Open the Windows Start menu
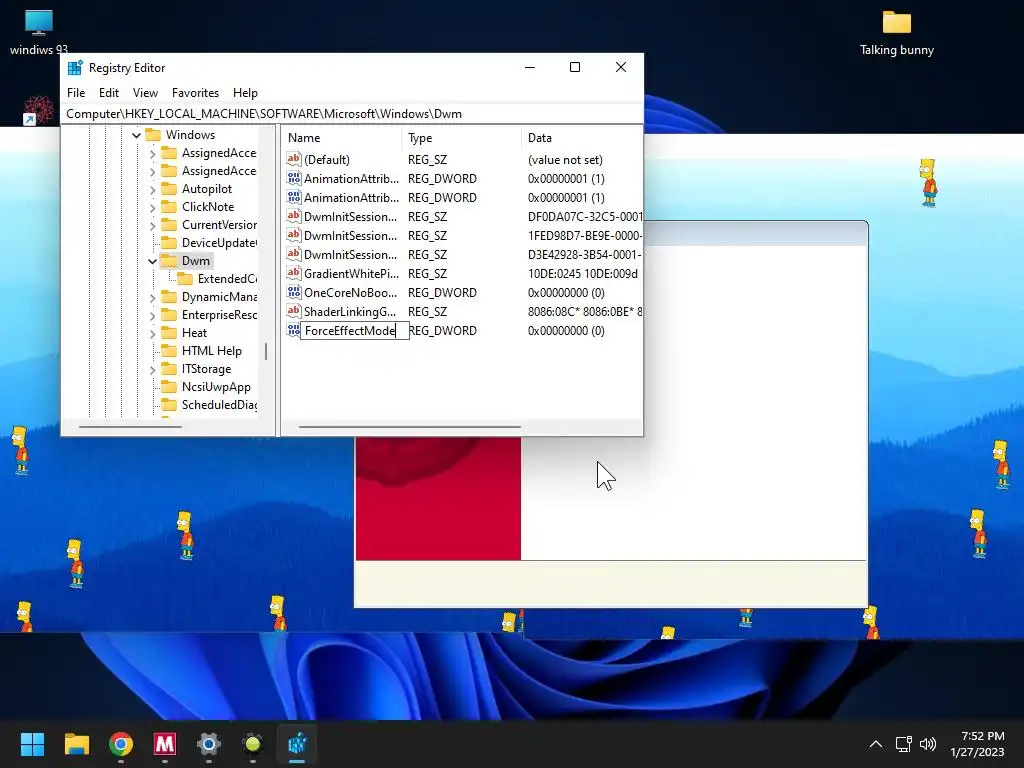This screenshot has height=768, width=1024. pos(32,744)
